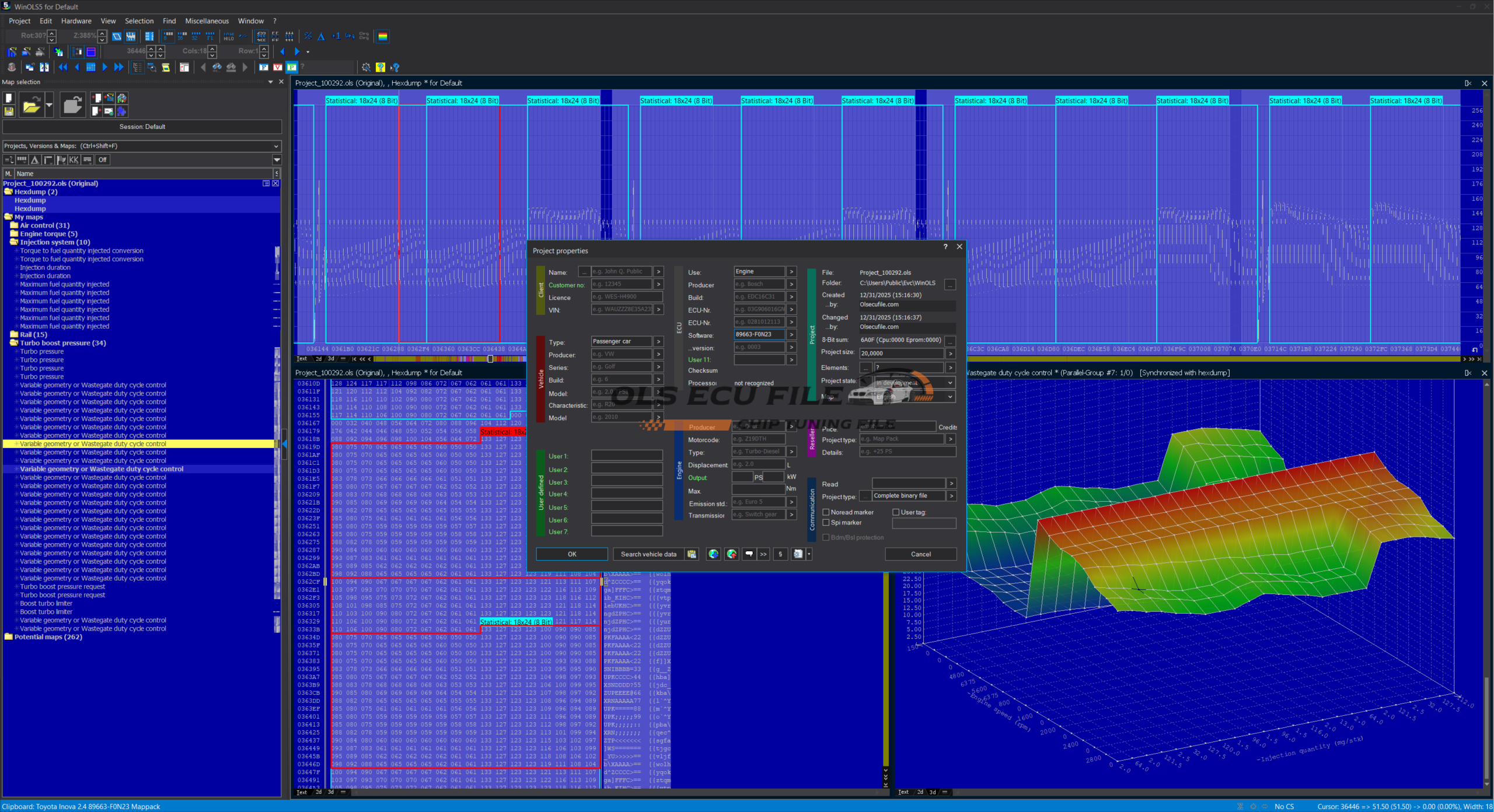Click Cancel in Project properties dialog
This screenshot has height=812, width=1494.
point(920,554)
